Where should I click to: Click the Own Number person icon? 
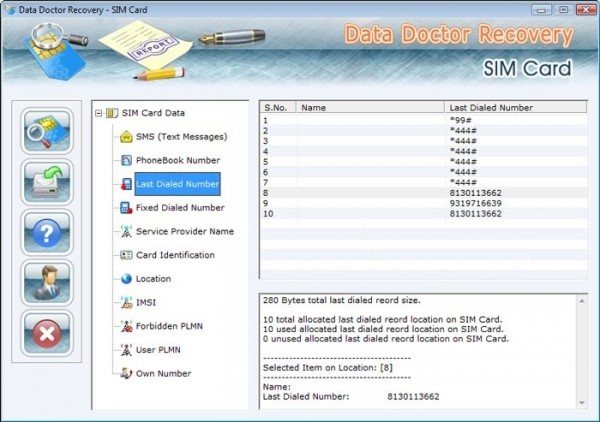pyautogui.click(x=126, y=373)
